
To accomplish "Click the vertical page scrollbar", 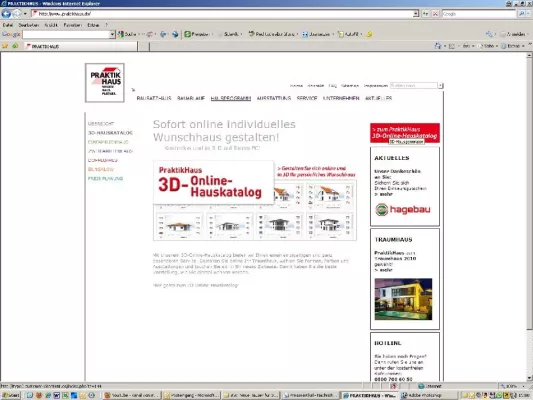I will pos(530,217).
